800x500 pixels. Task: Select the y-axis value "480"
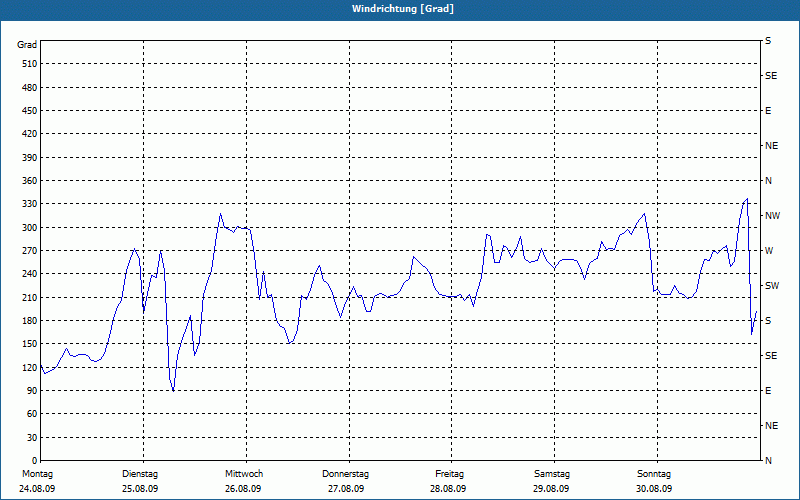[30, 88]
